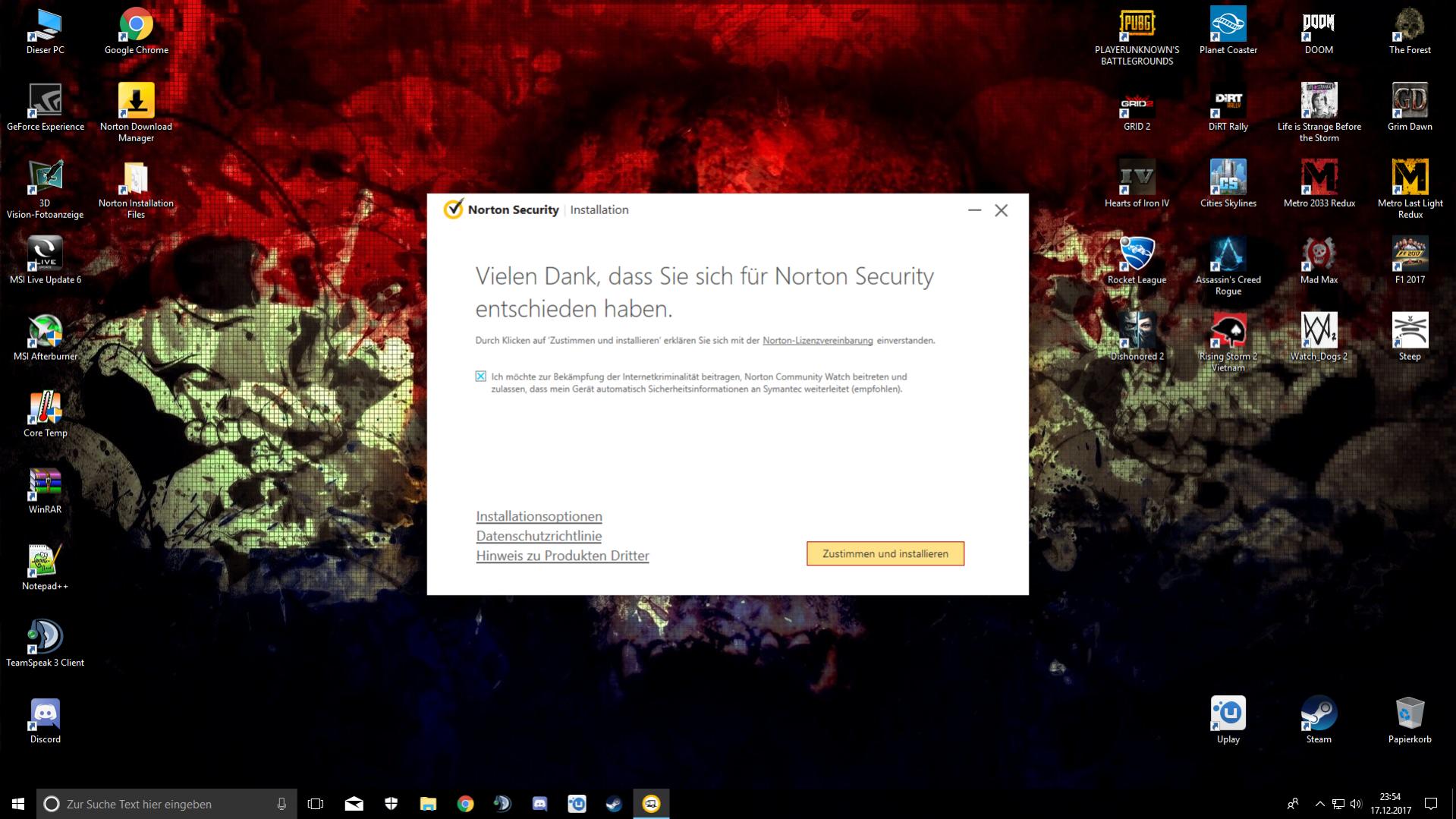
Task: Select Planet Coaster desktop icon
Action: [1228, 32]
